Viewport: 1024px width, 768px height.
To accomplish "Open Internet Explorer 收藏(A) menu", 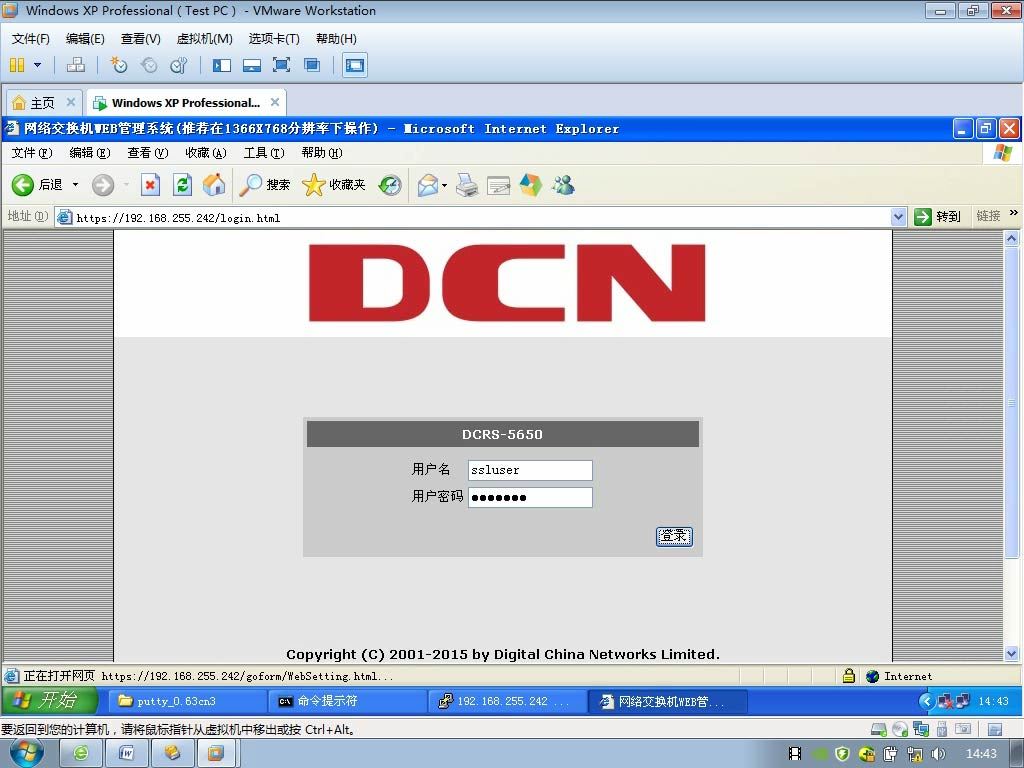I will click(x=206, y=153).
